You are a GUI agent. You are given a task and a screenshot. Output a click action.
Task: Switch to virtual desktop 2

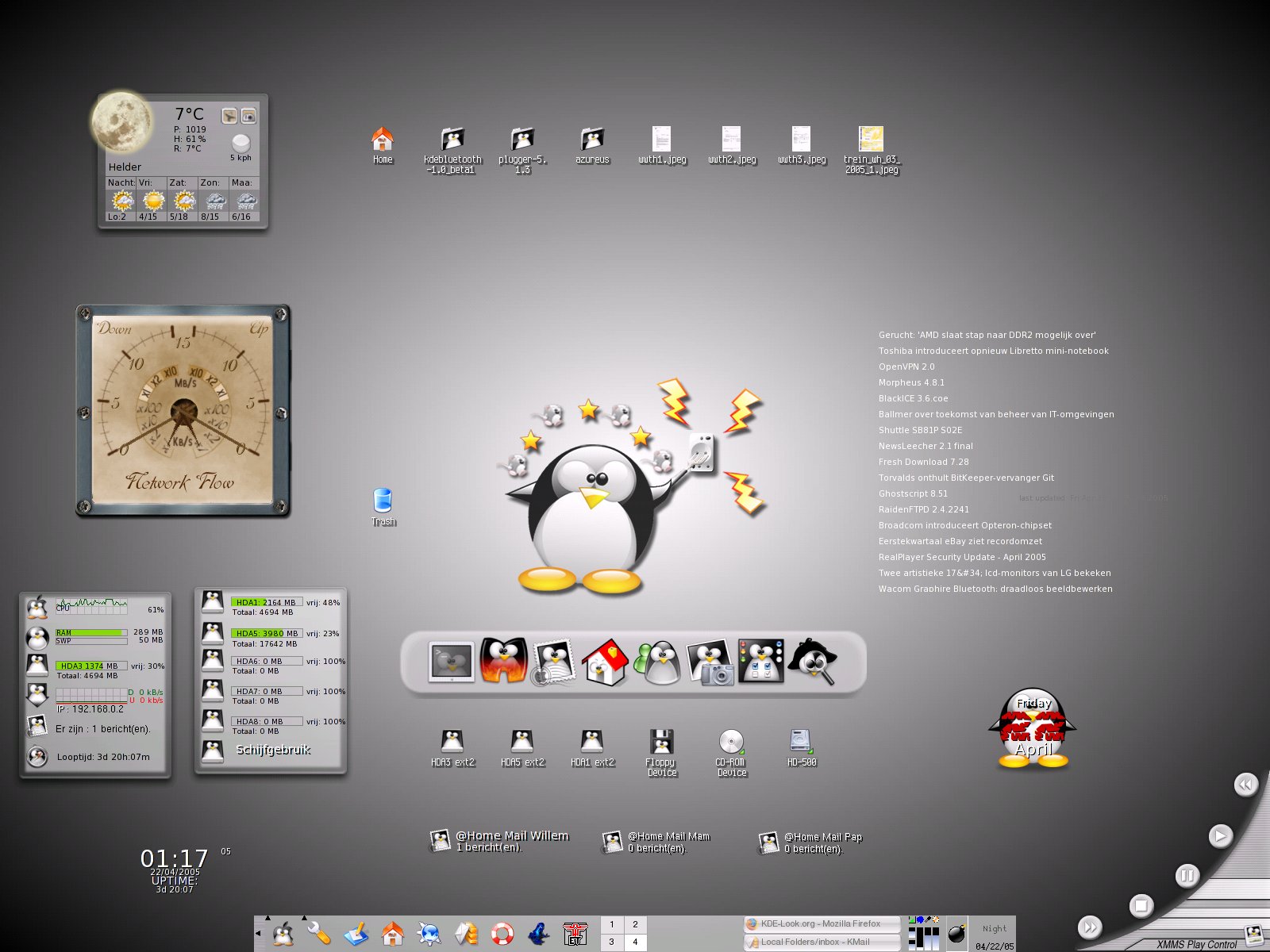pos(635,924)
